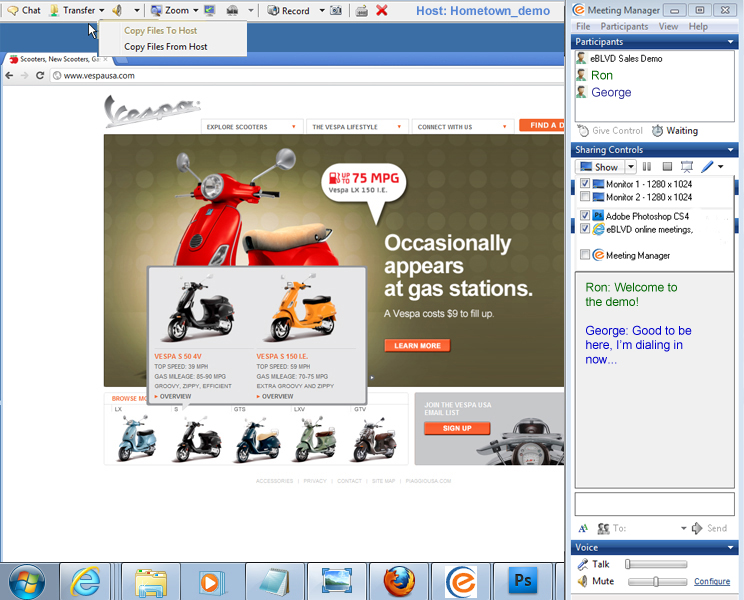Image resolution: width=744 pixels, height=600 pixels.
Task: Pause screen sharing
Action: 647,166
